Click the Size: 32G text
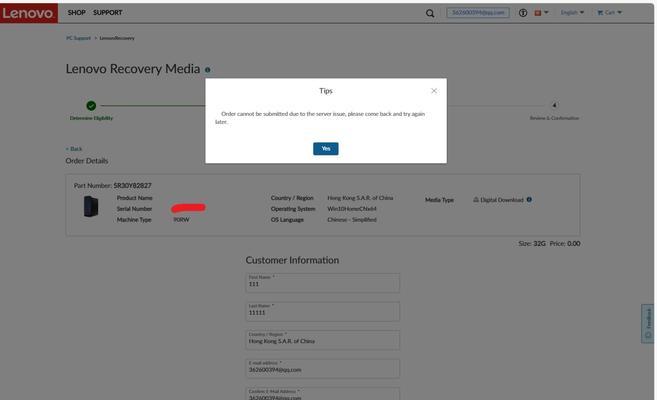Screen dimensions: 657x400 532,243
